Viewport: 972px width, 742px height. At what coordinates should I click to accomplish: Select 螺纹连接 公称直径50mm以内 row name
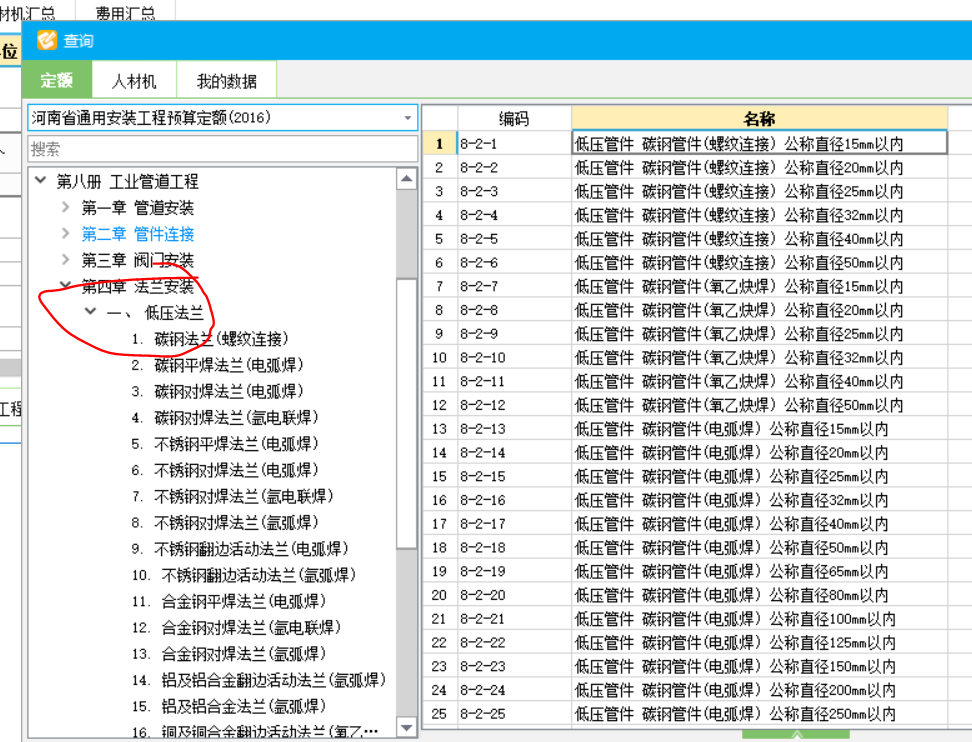point(759,262)
